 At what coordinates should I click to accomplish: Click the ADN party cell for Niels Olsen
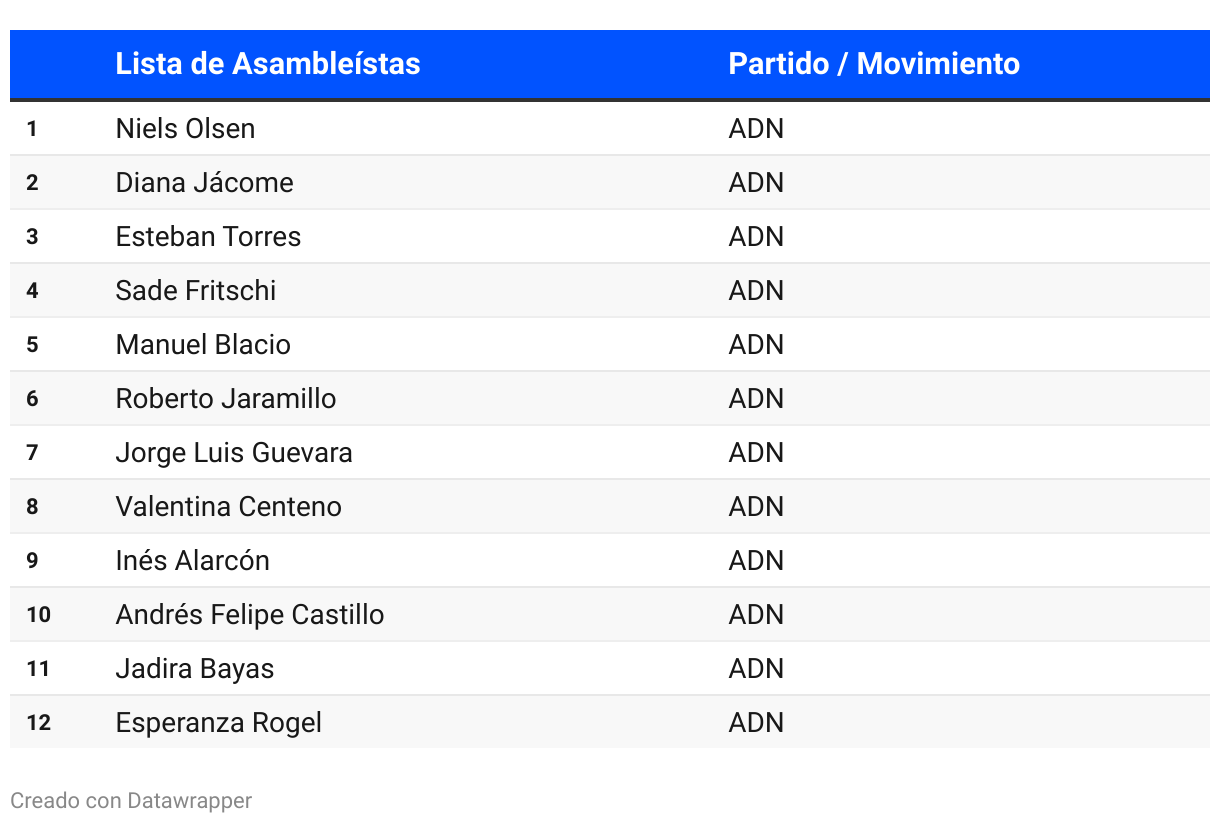[x=756, y=129]
